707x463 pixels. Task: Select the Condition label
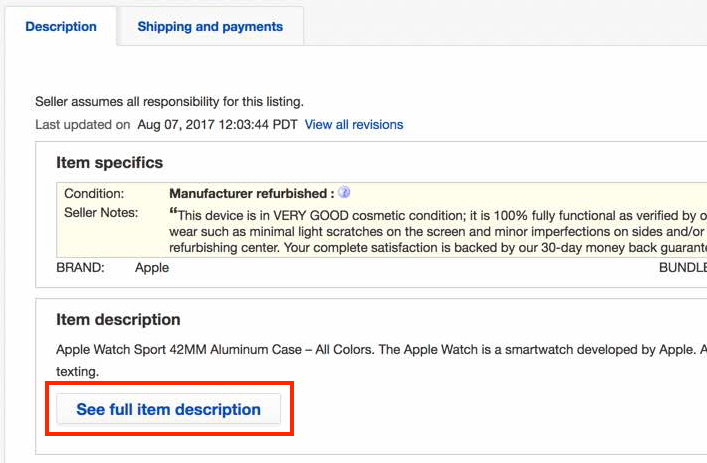click(94, 193)
